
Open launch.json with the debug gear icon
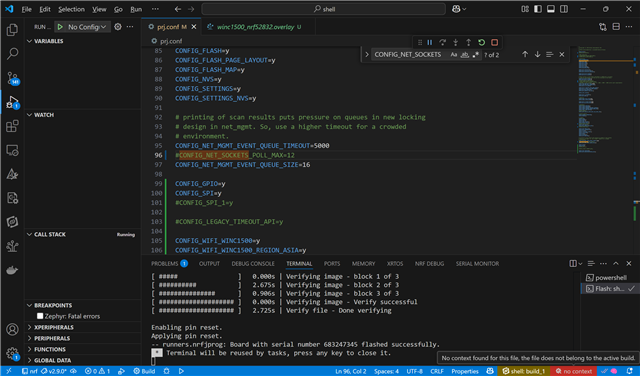pos(118,27)
